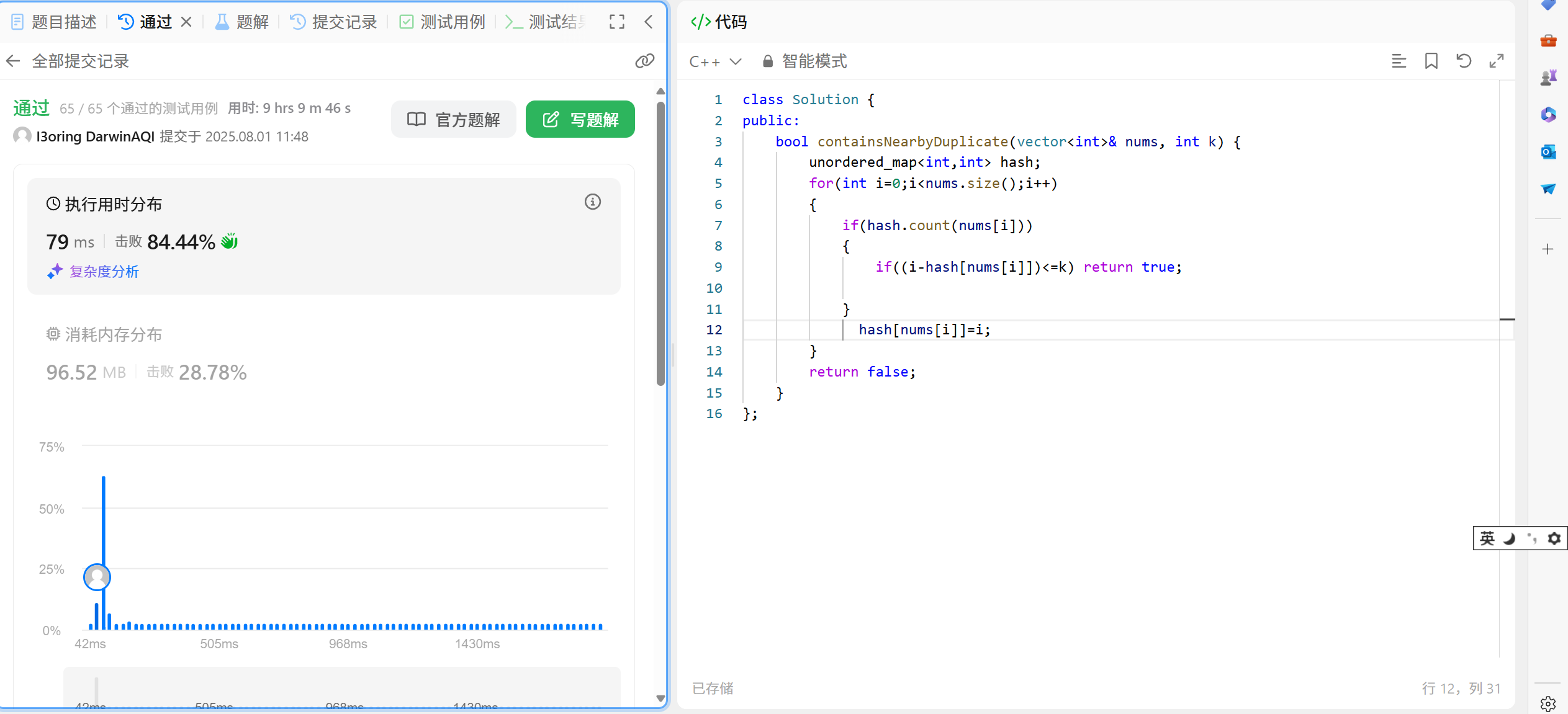
Task: Open the 测试结果 tab
Action: point(546,22)
